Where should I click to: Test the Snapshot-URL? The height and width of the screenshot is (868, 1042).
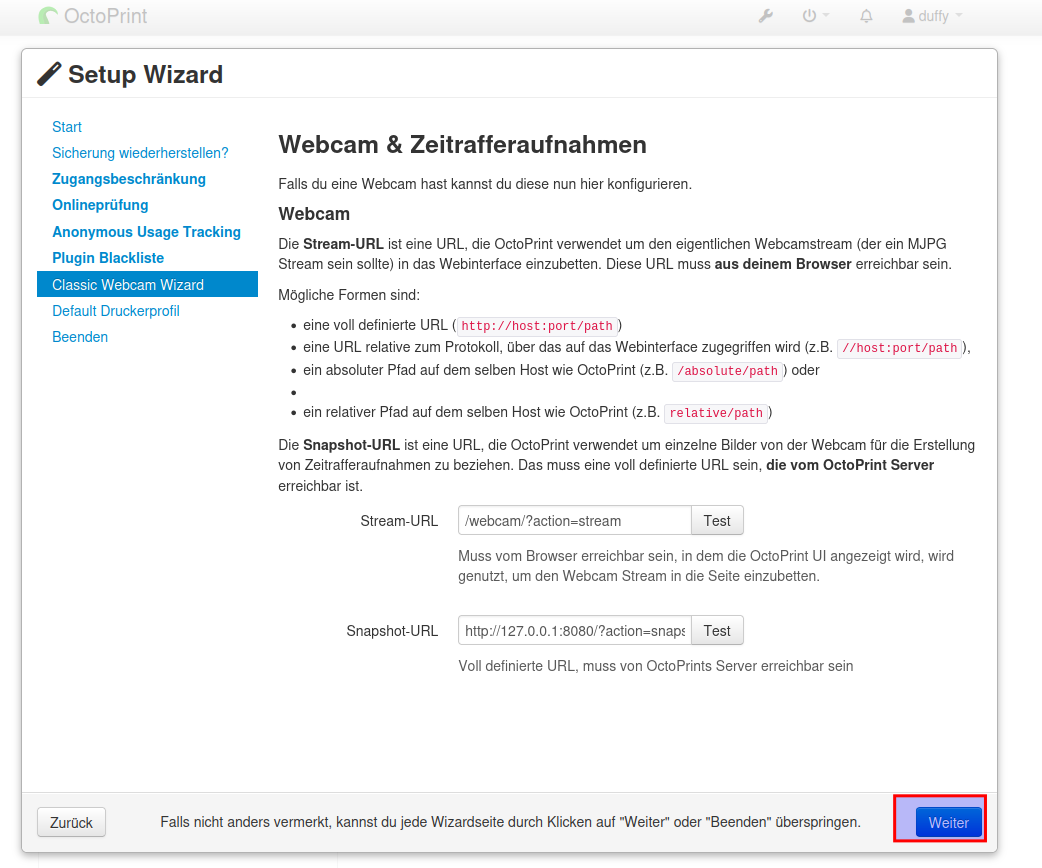click(717, 631)
